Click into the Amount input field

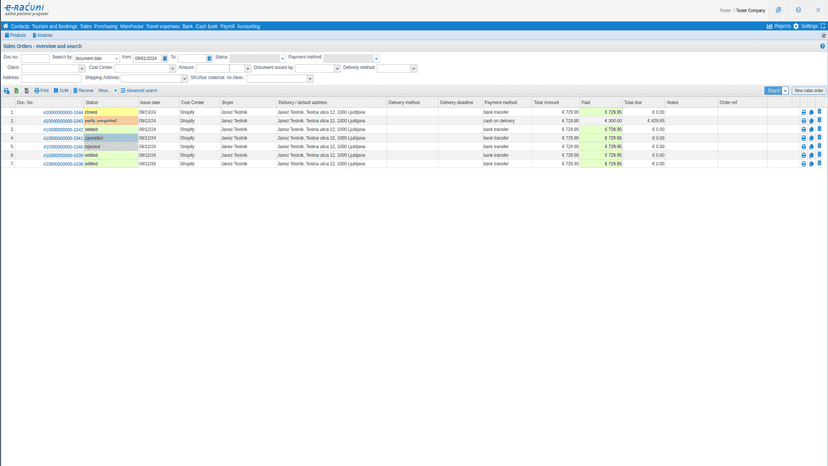(x=212, y=68)
